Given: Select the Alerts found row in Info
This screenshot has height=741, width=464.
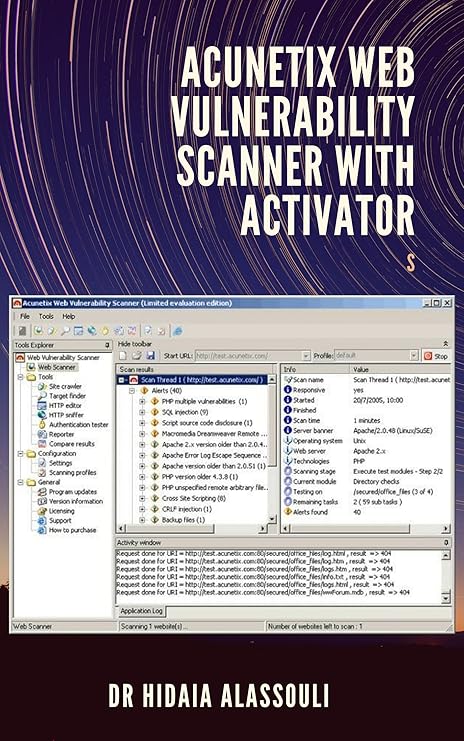Looking at the screenshot, I should click(x=367, y=512).
